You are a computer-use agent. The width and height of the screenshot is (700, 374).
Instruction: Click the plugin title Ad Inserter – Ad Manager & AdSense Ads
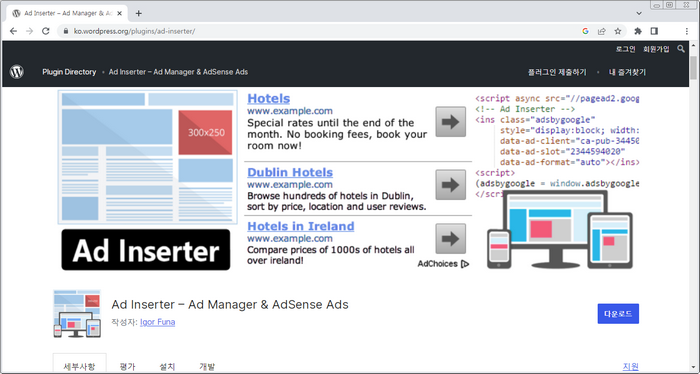[x=230, y=305]
